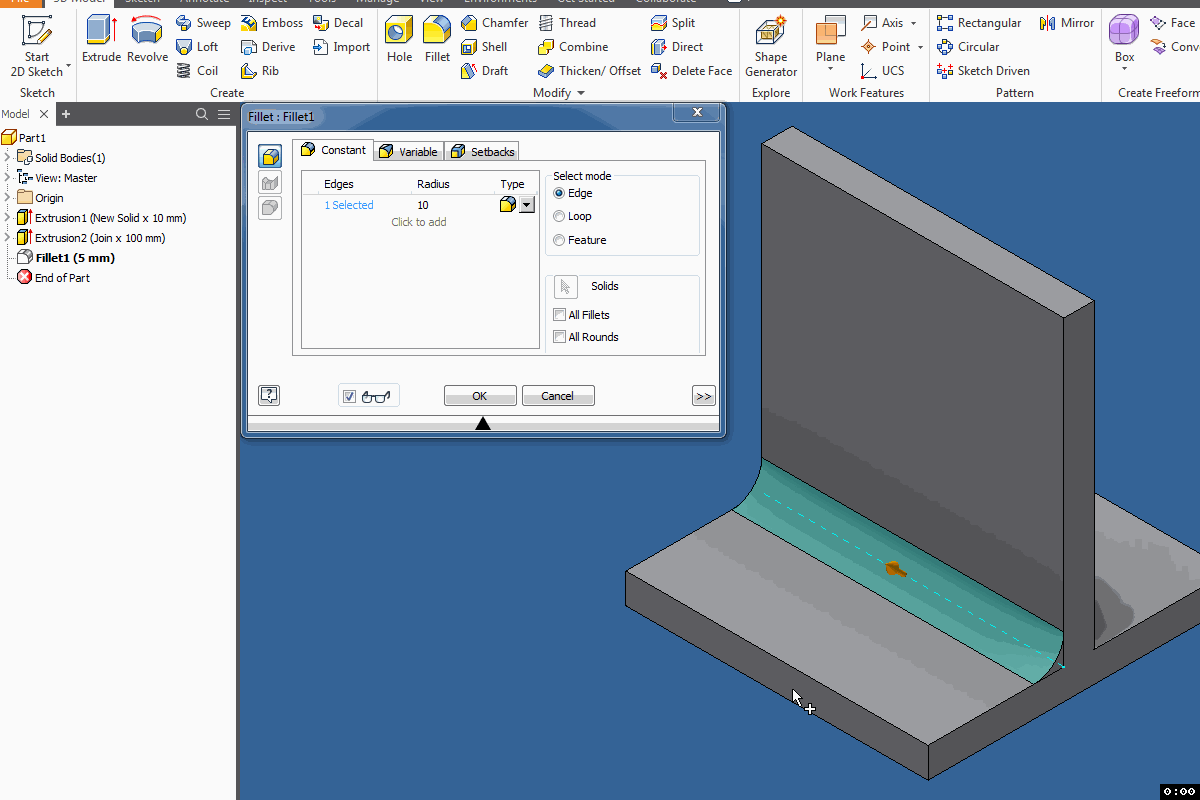Enable the All Fillets checkbox
Viewport: 1200px width, 800px height.
pos(560,314)
